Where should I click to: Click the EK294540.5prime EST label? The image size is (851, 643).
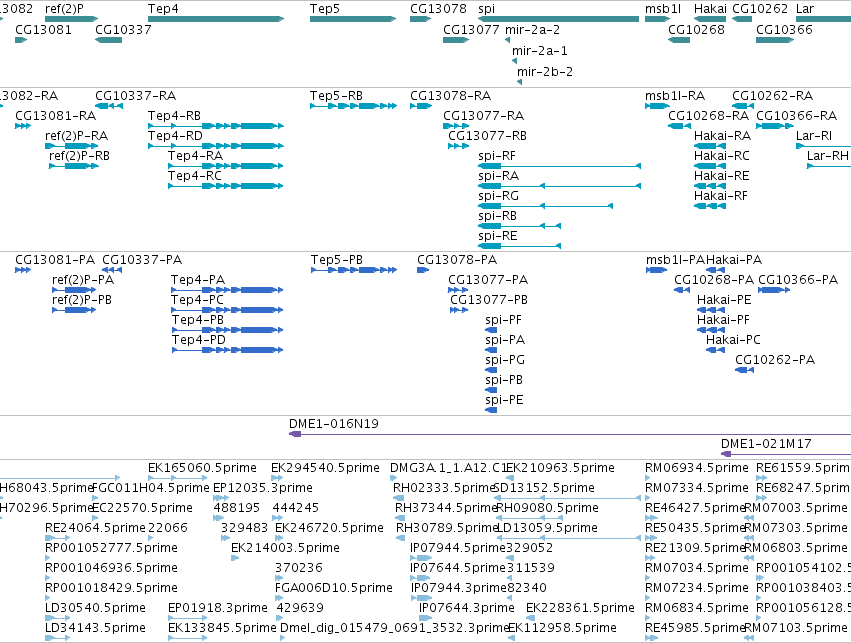tap(325, 468)
